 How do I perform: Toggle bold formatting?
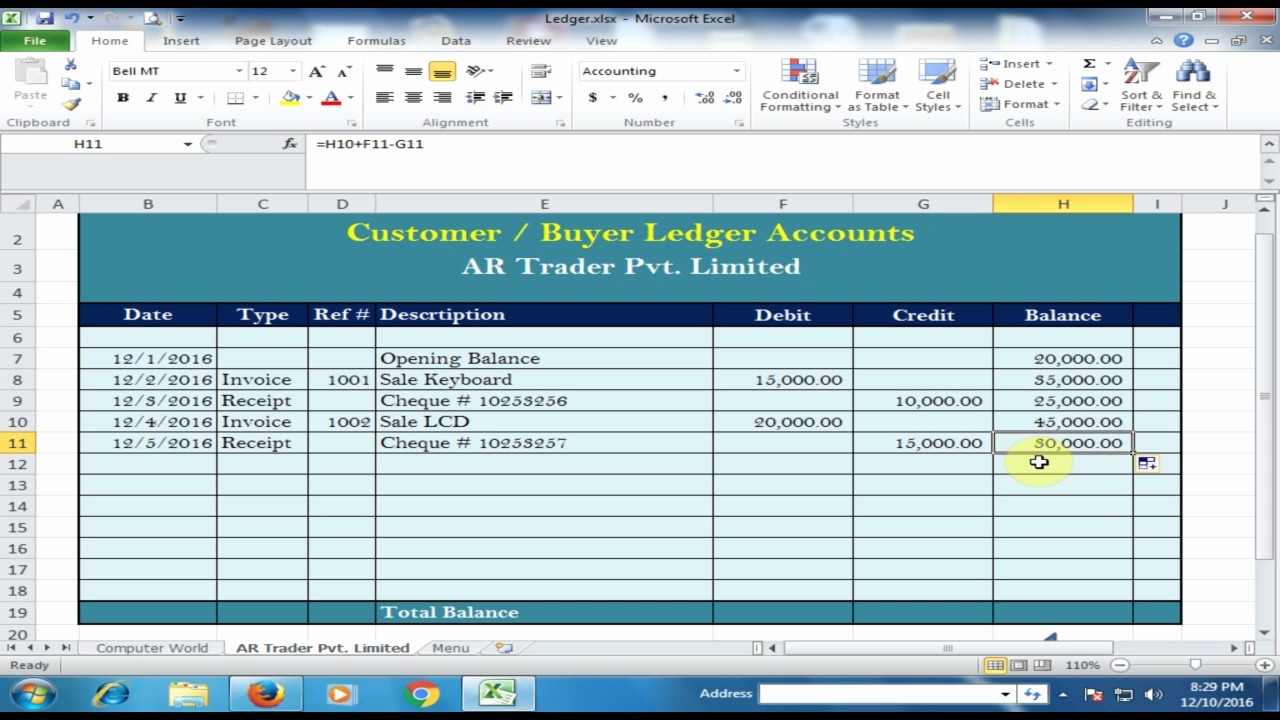pos(122,98)
